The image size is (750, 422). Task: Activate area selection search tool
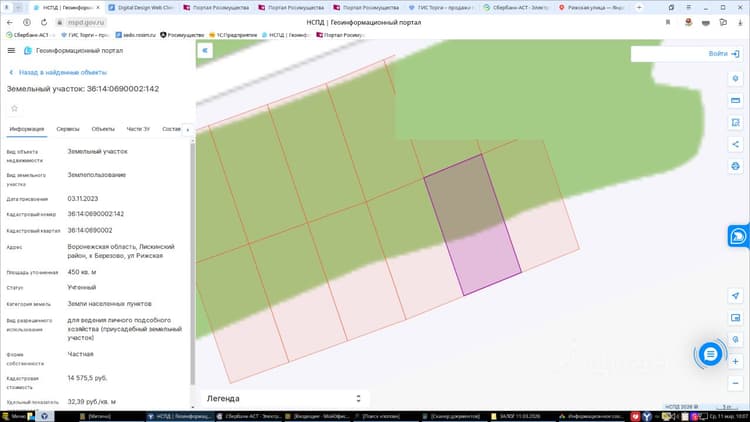pyautogui.click(x=735, y=122)
